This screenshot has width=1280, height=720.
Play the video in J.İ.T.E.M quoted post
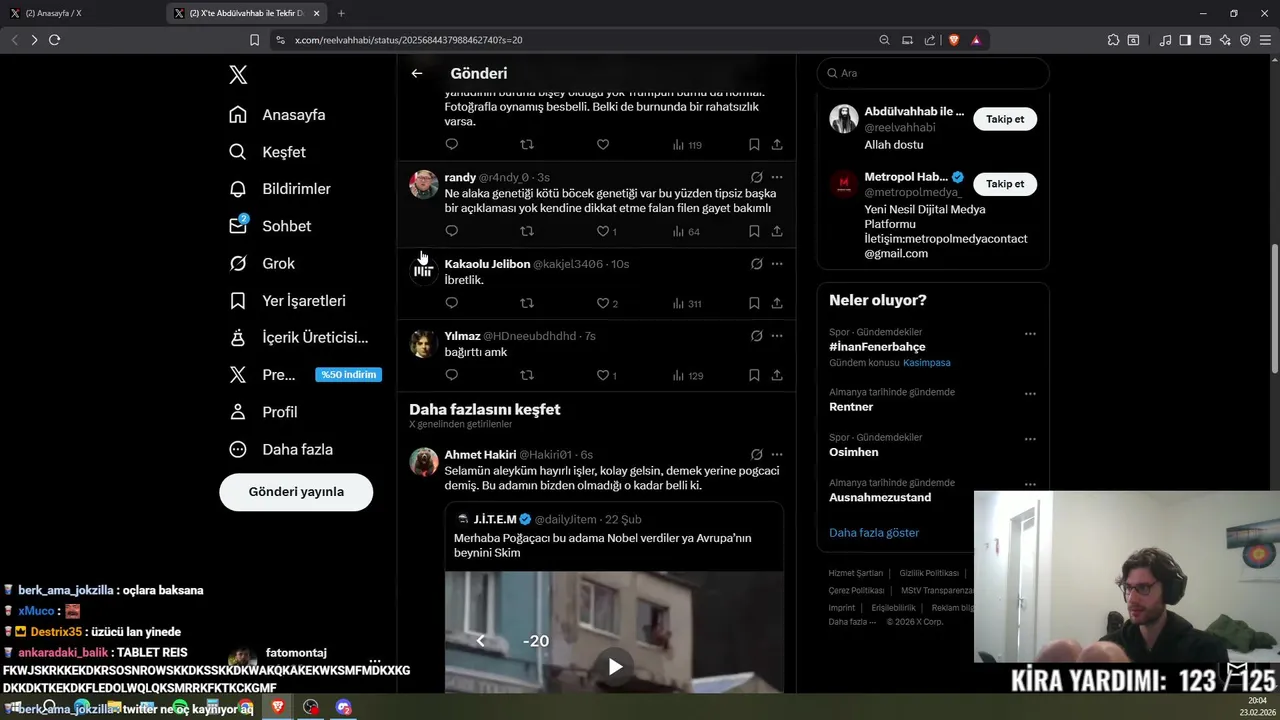tap(615, 666)
